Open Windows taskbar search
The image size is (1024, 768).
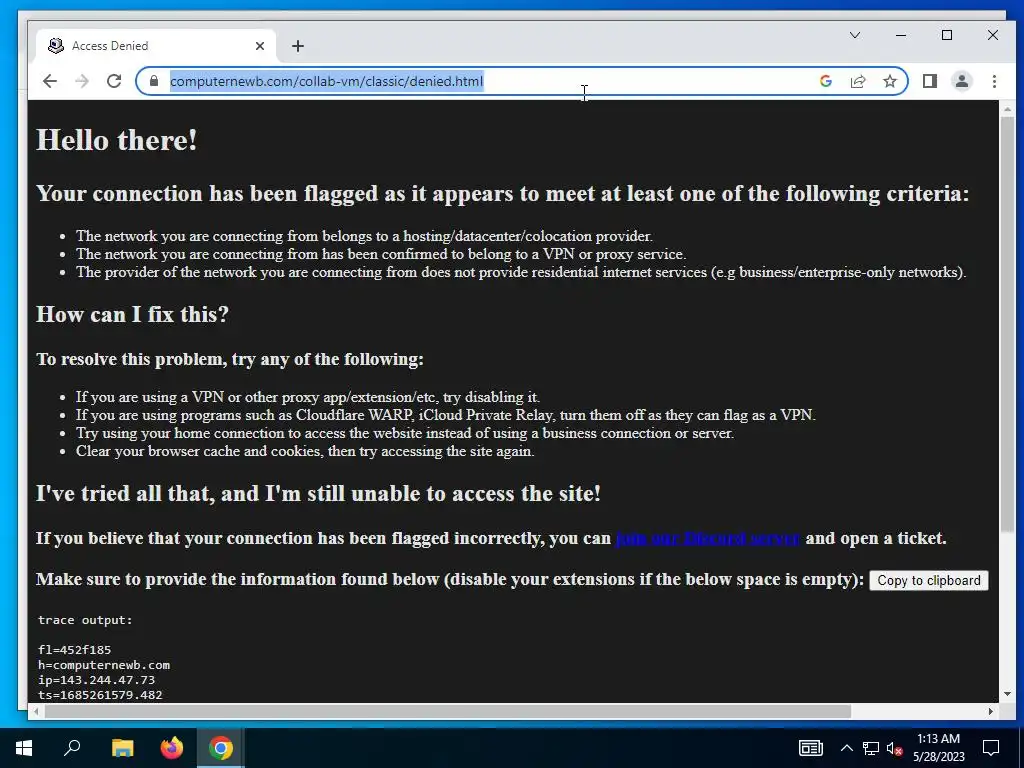click(72, 748)
